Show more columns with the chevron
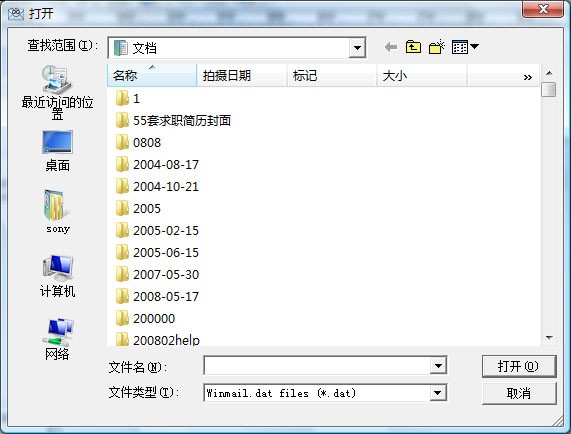571x434 pixels. 528,77
